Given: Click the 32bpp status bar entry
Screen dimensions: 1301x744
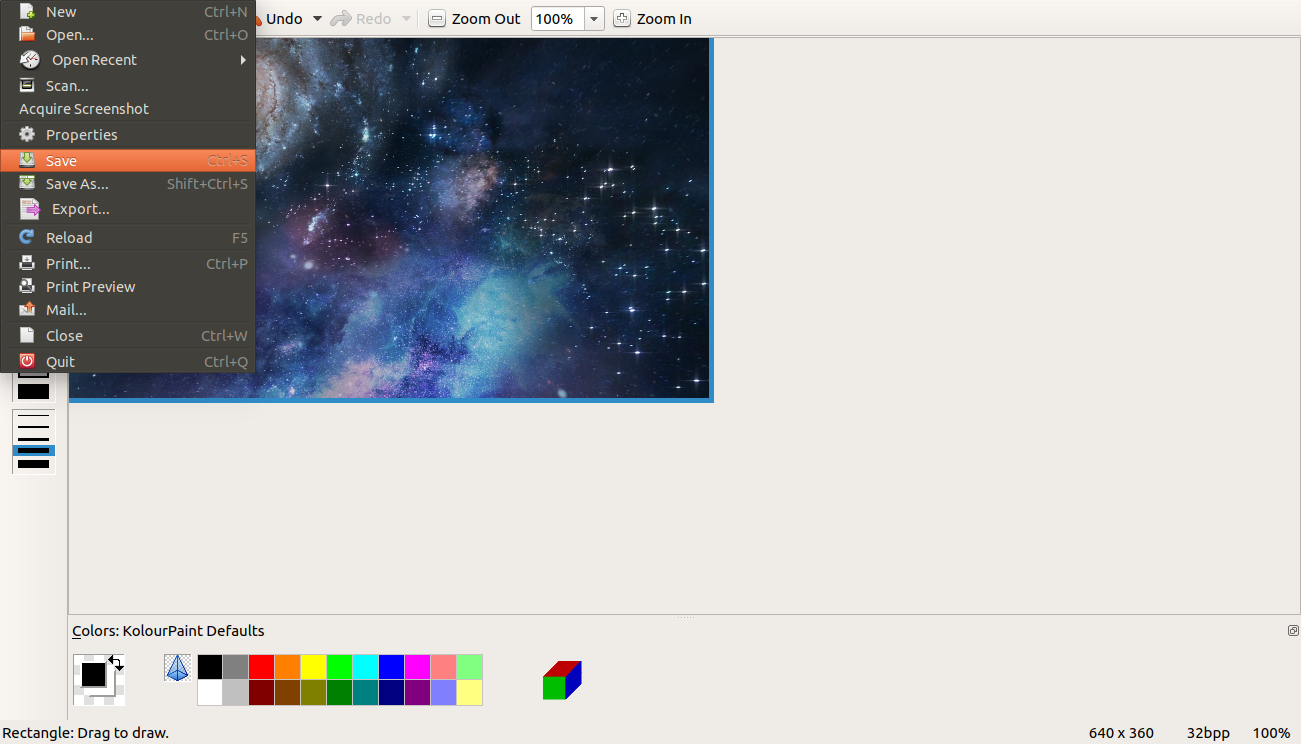Looking at the screenshot, I should pos(1208,733).
